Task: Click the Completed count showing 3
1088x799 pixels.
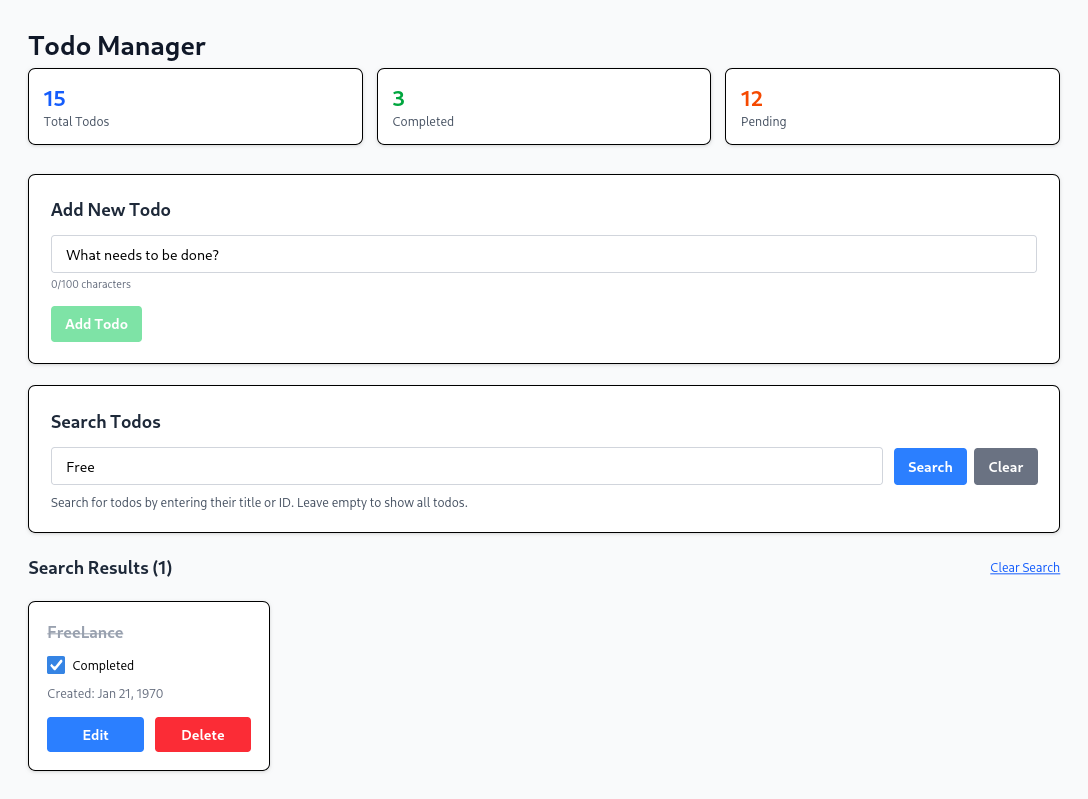Action: tap(398, 98)
